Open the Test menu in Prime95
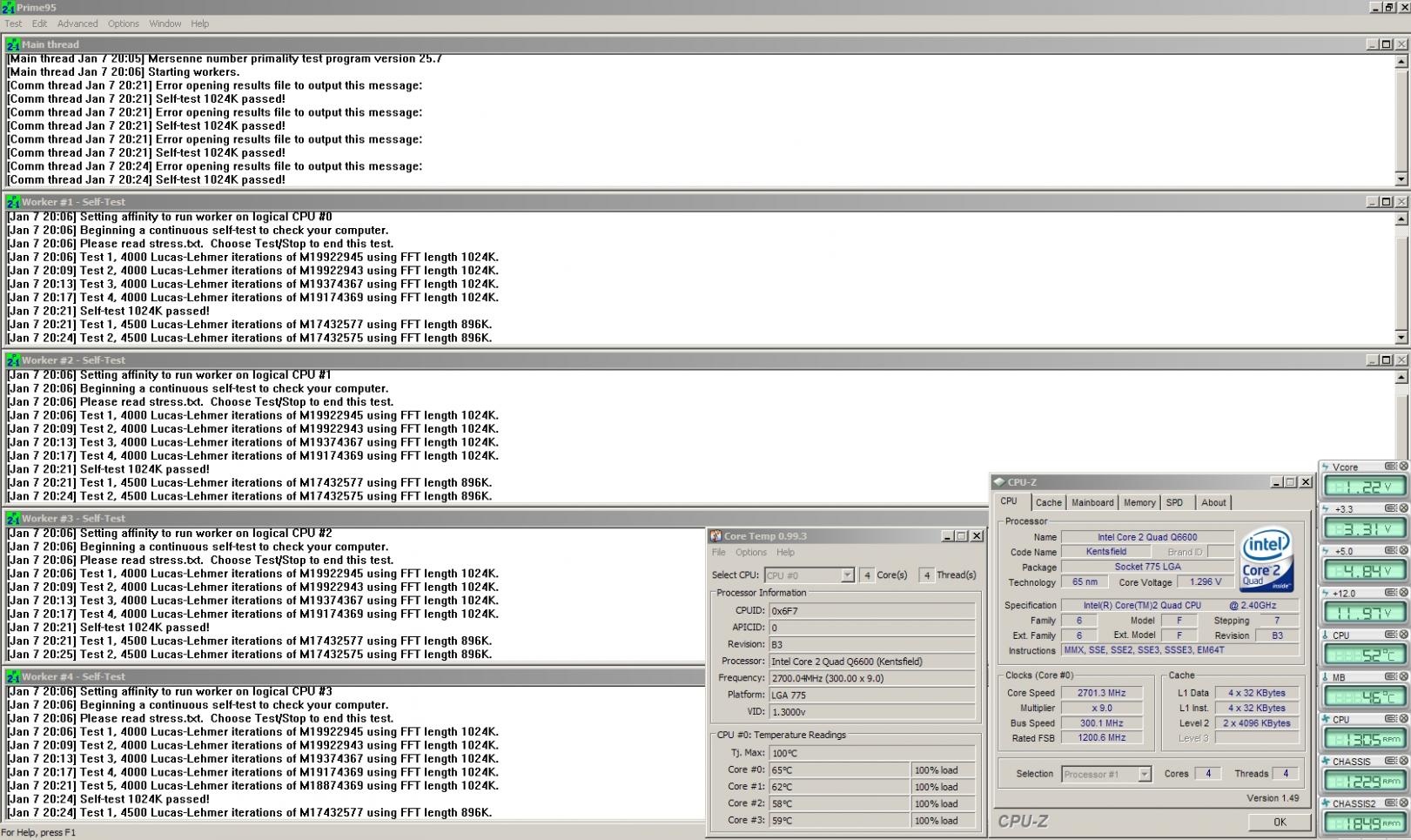This screenshot has height=840, width=1411. click(13, 24)
